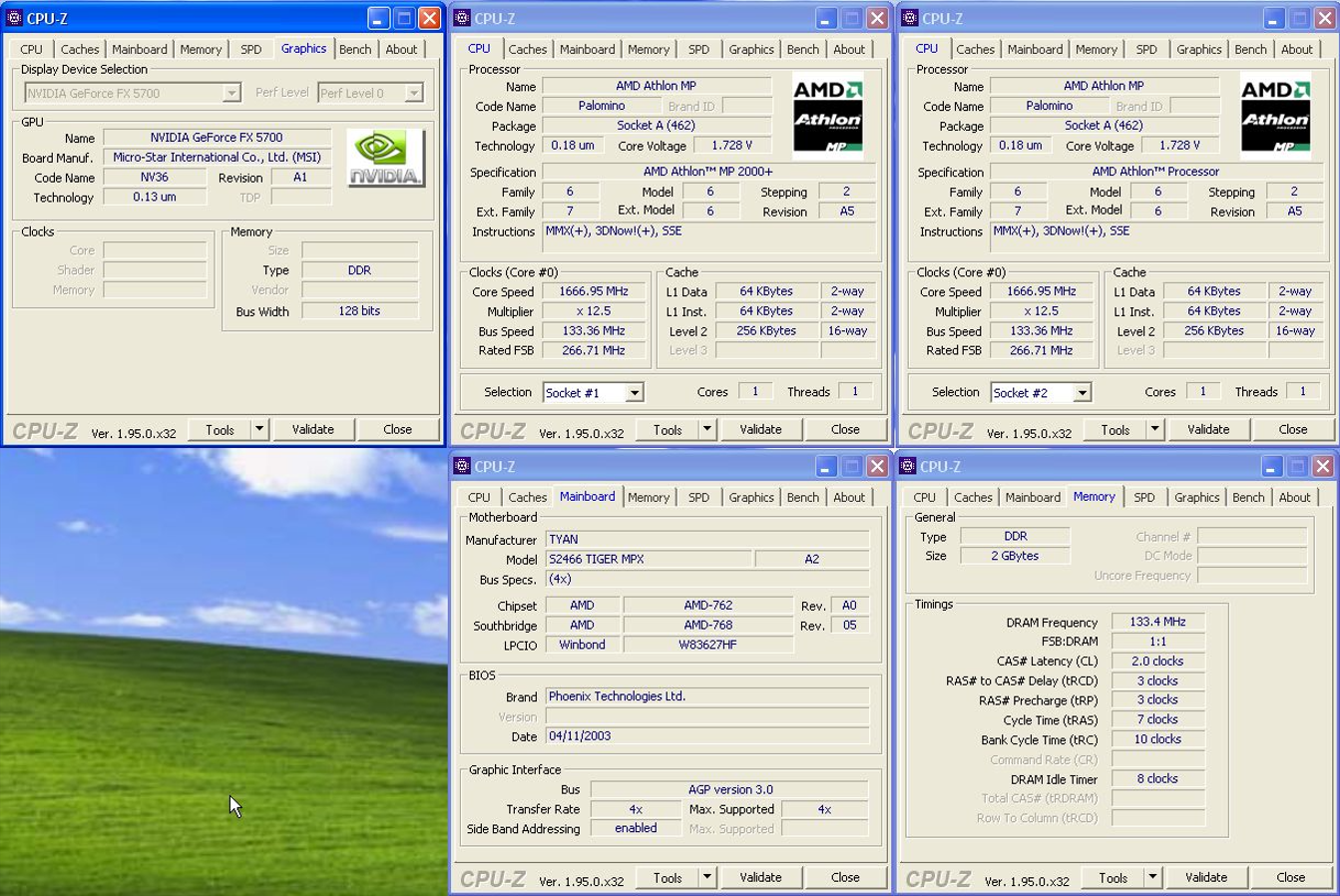Click the Close button in the Socket #2 window
Viewport: 1340px width, 896px height.
pyautogui.click(x=1293, y=429)
